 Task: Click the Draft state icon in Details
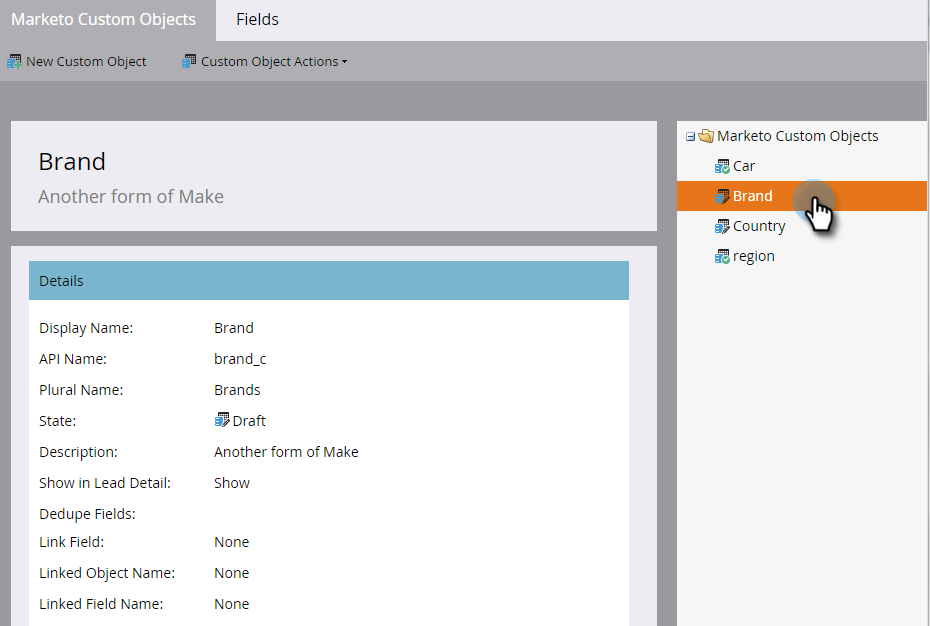(x=222, y=420)
